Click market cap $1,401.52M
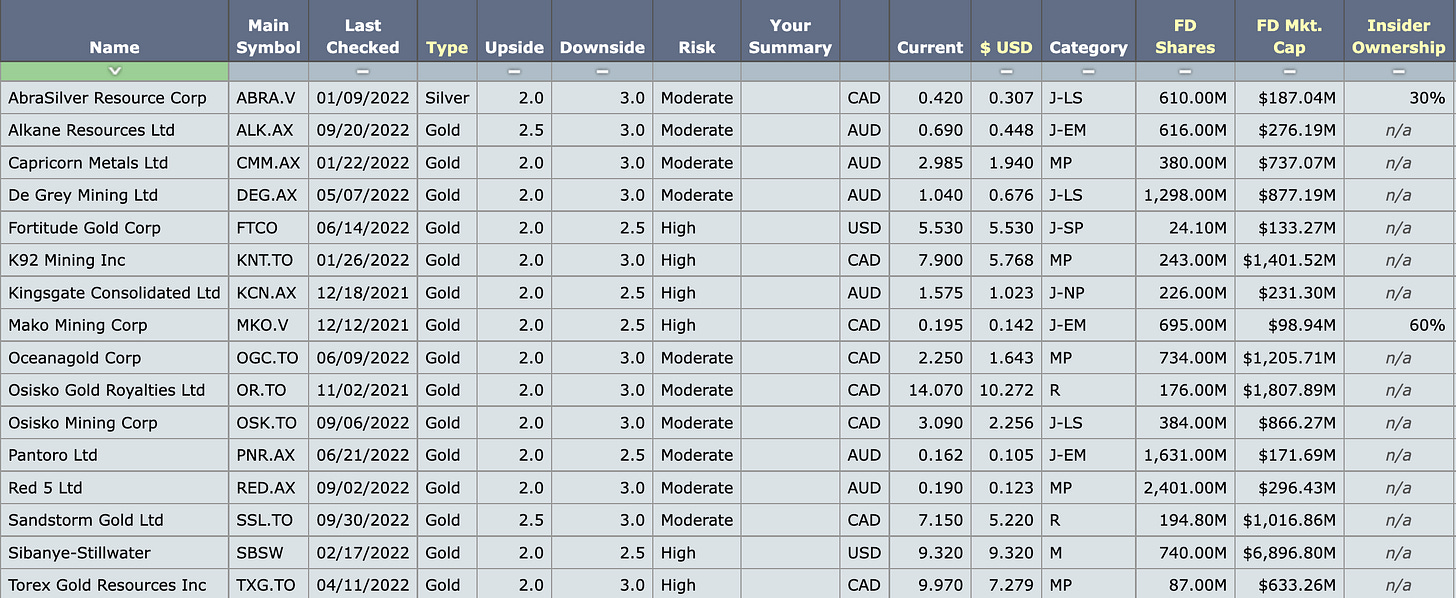The height and width of the screenshot is (598, 1456). (x=1290, y=260)
